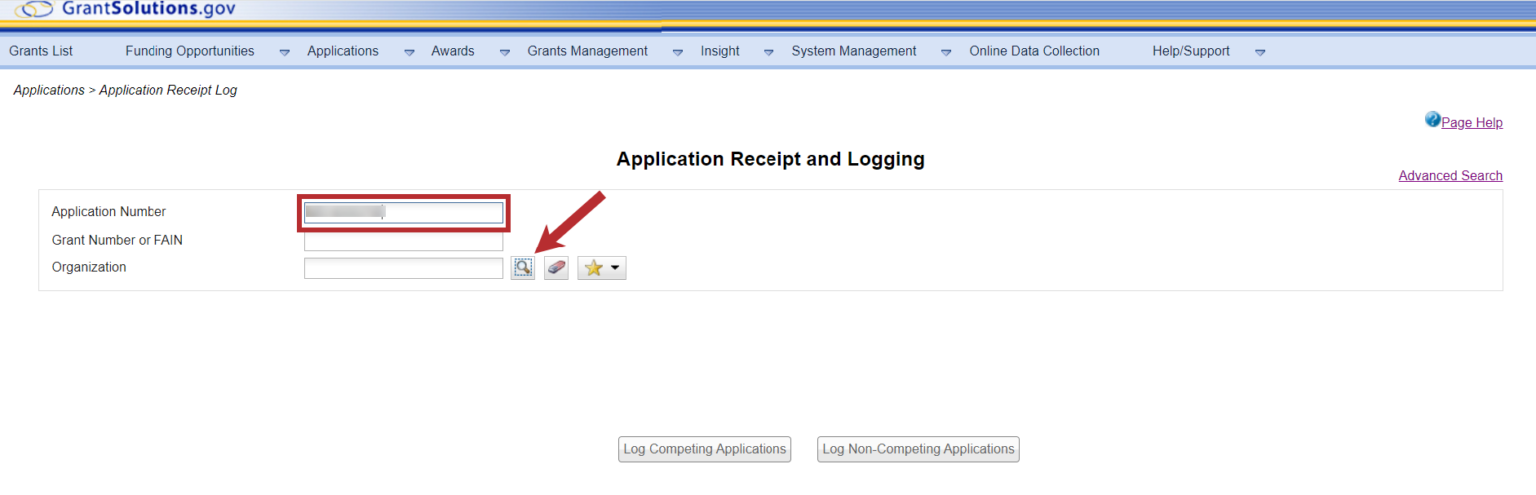The image size is (1536, 495).
Task: Focus the Application Number text field
Action: tap(403, 212)
